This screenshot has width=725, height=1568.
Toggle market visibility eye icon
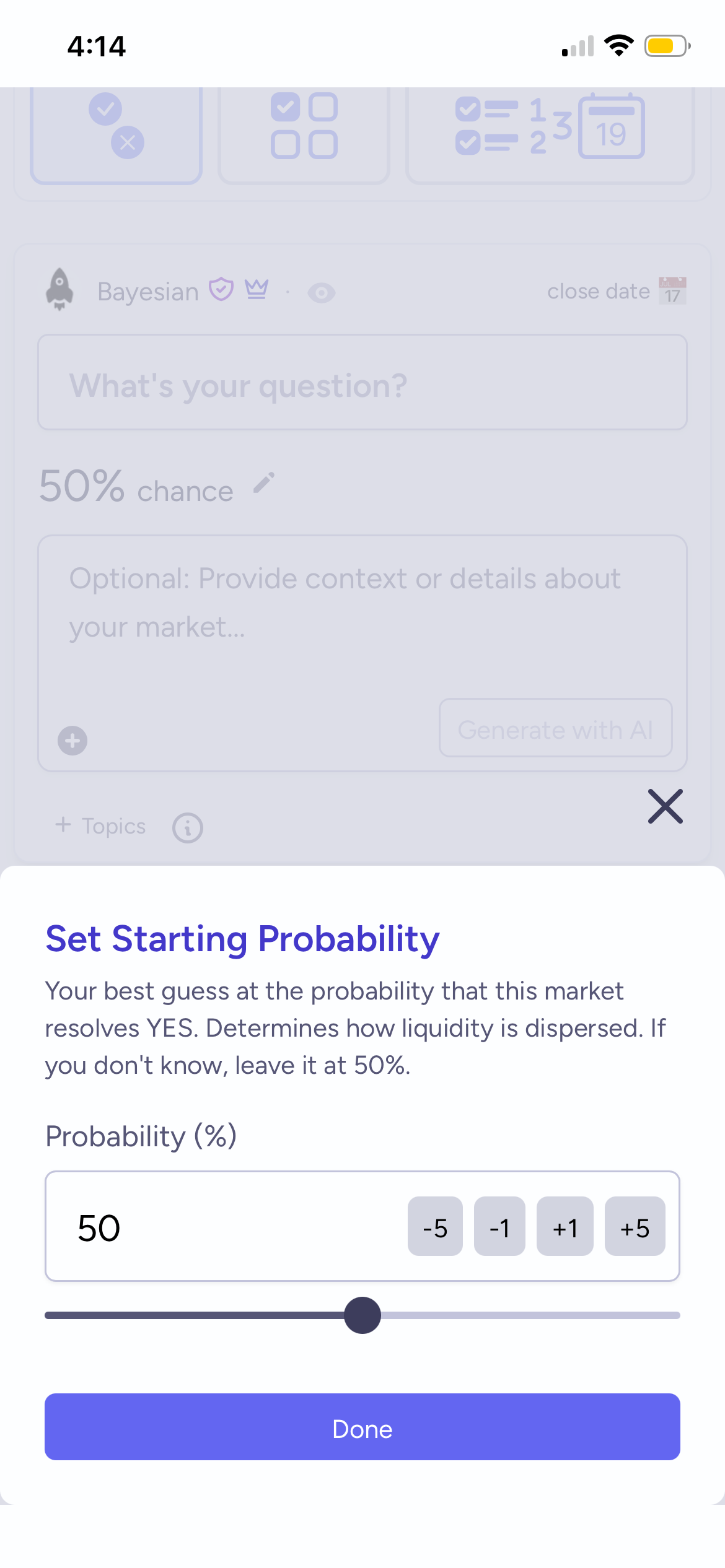click(322, 292)
